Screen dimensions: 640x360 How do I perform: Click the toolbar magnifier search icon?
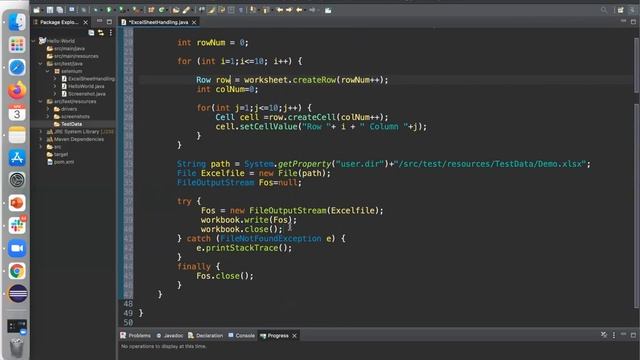(604, 10)
